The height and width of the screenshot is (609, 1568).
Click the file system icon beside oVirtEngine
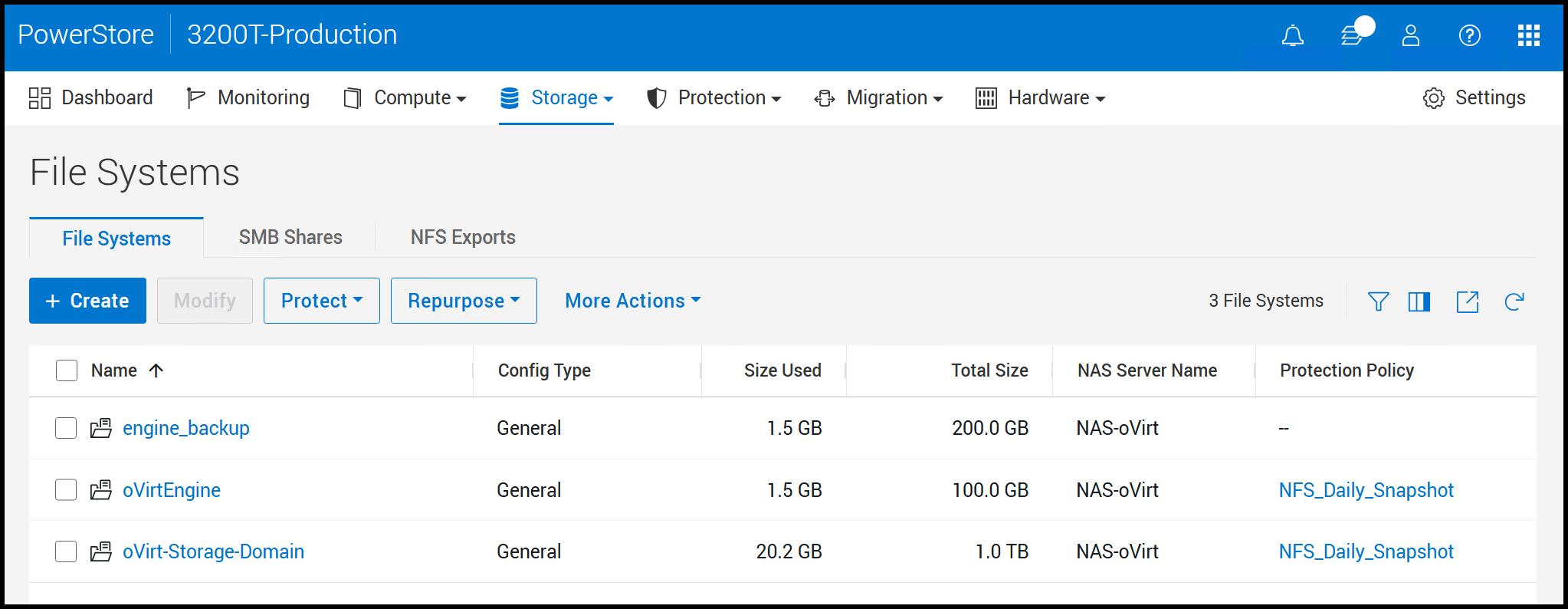[101, 490]
